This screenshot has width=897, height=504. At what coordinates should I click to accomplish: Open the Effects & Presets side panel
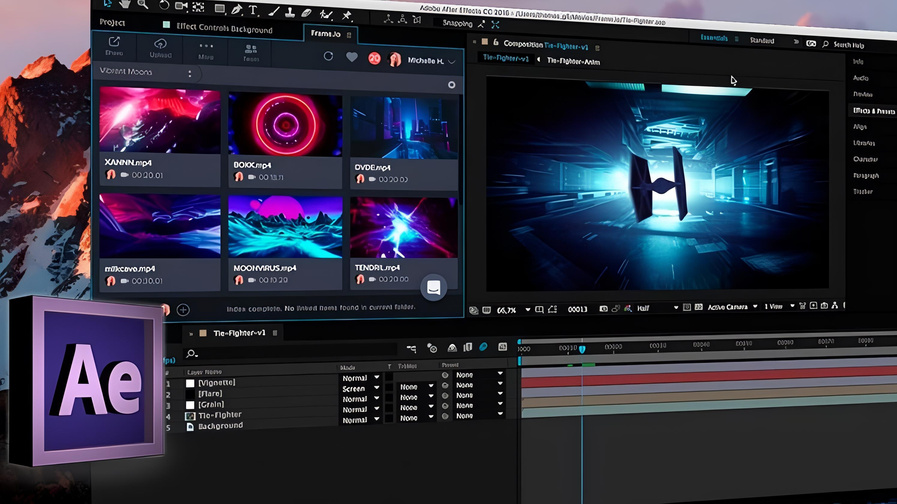click(x=873, y=110)
